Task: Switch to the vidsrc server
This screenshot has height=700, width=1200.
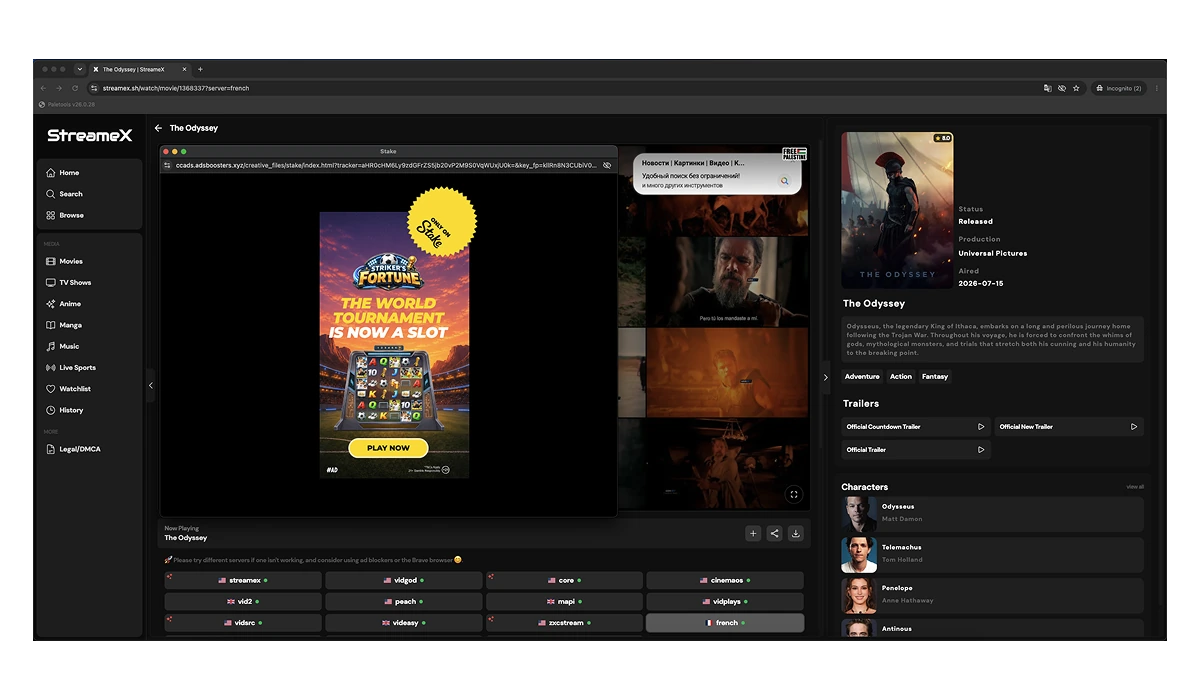Action: point(243,623)
